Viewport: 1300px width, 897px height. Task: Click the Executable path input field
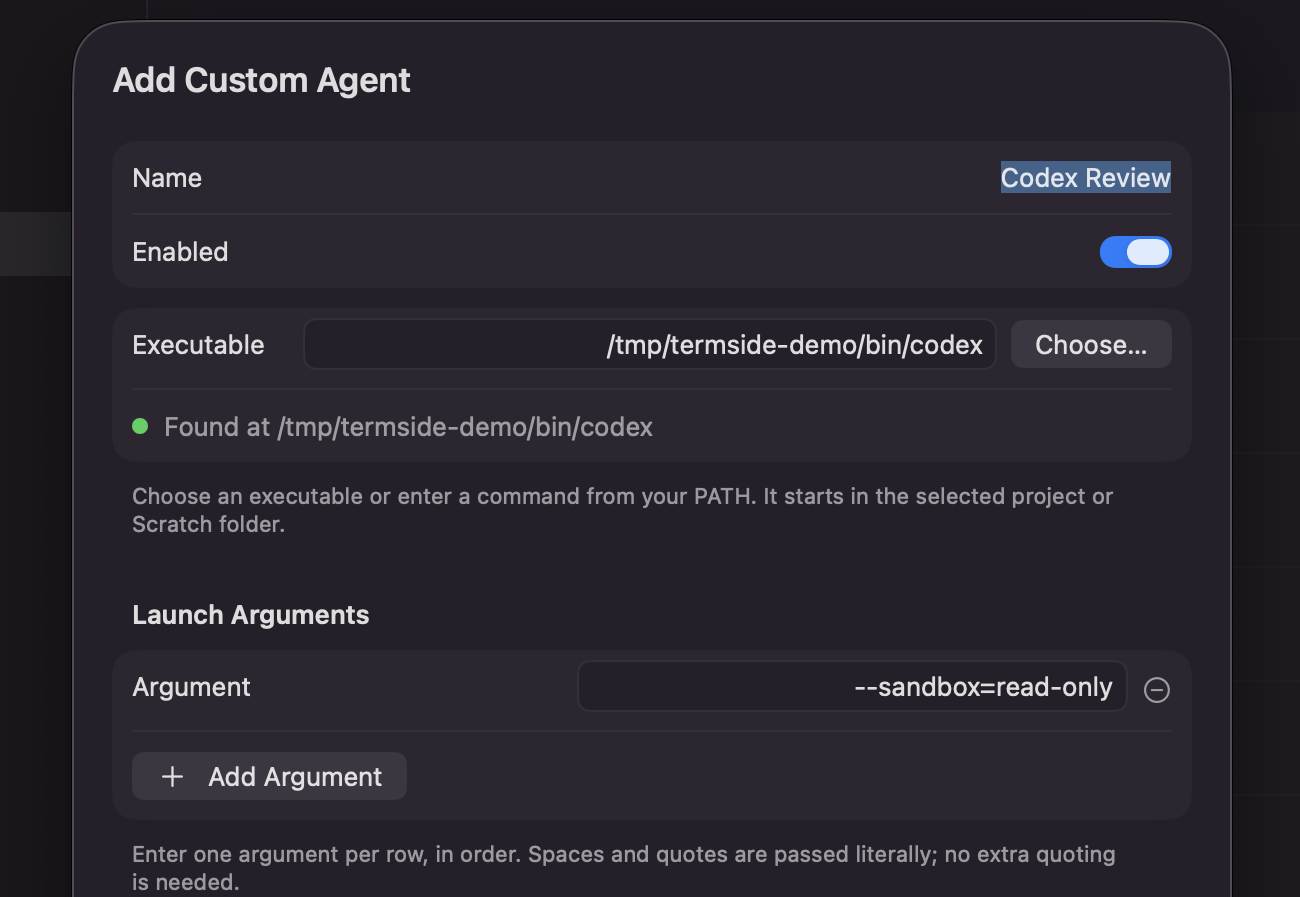point(650,345)
